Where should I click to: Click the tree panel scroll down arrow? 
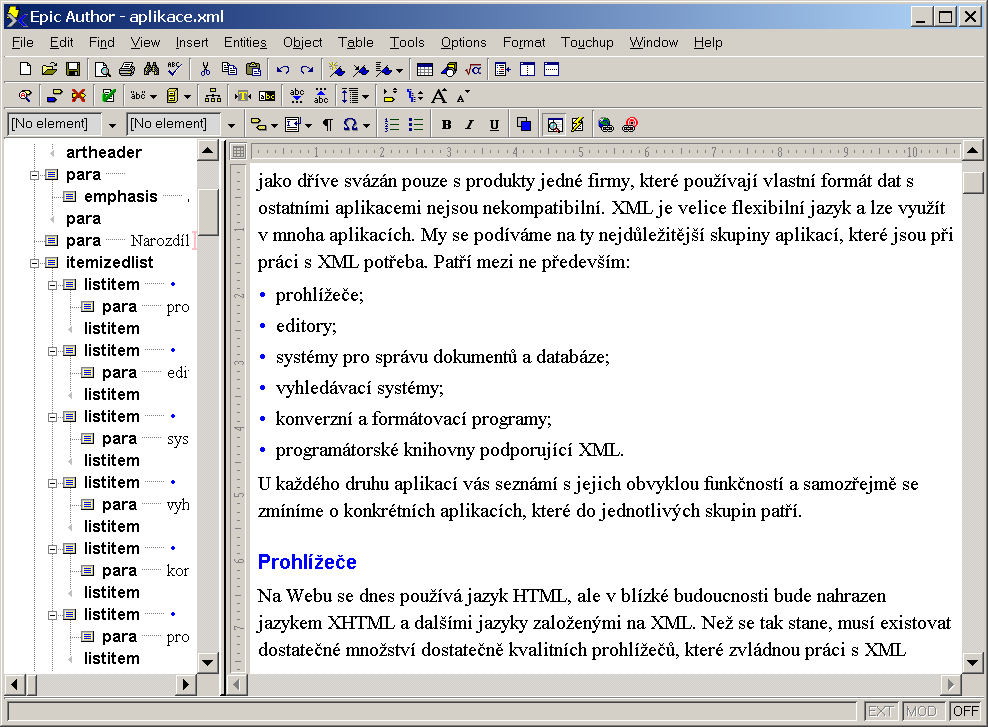207,662
